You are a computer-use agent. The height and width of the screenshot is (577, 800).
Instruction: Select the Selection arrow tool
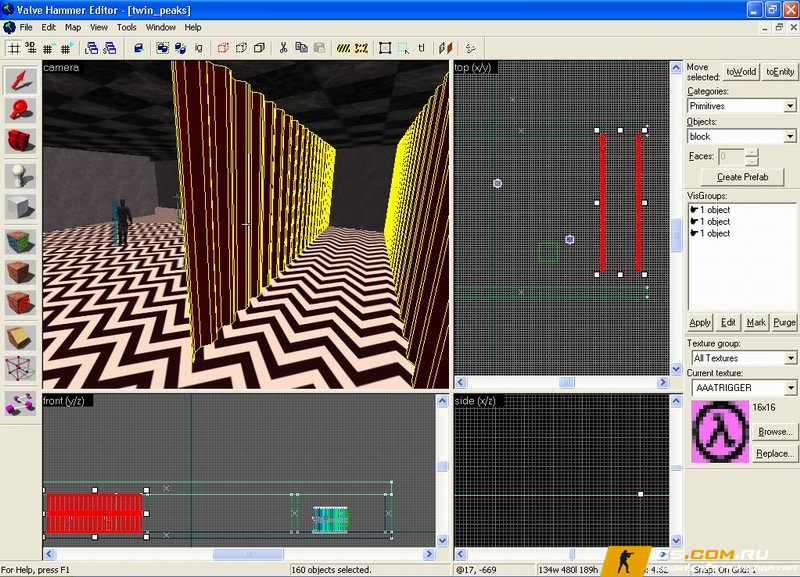(20, 80)
